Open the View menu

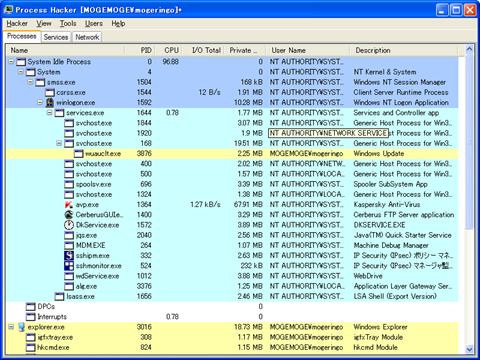click(x=44, y=24)
